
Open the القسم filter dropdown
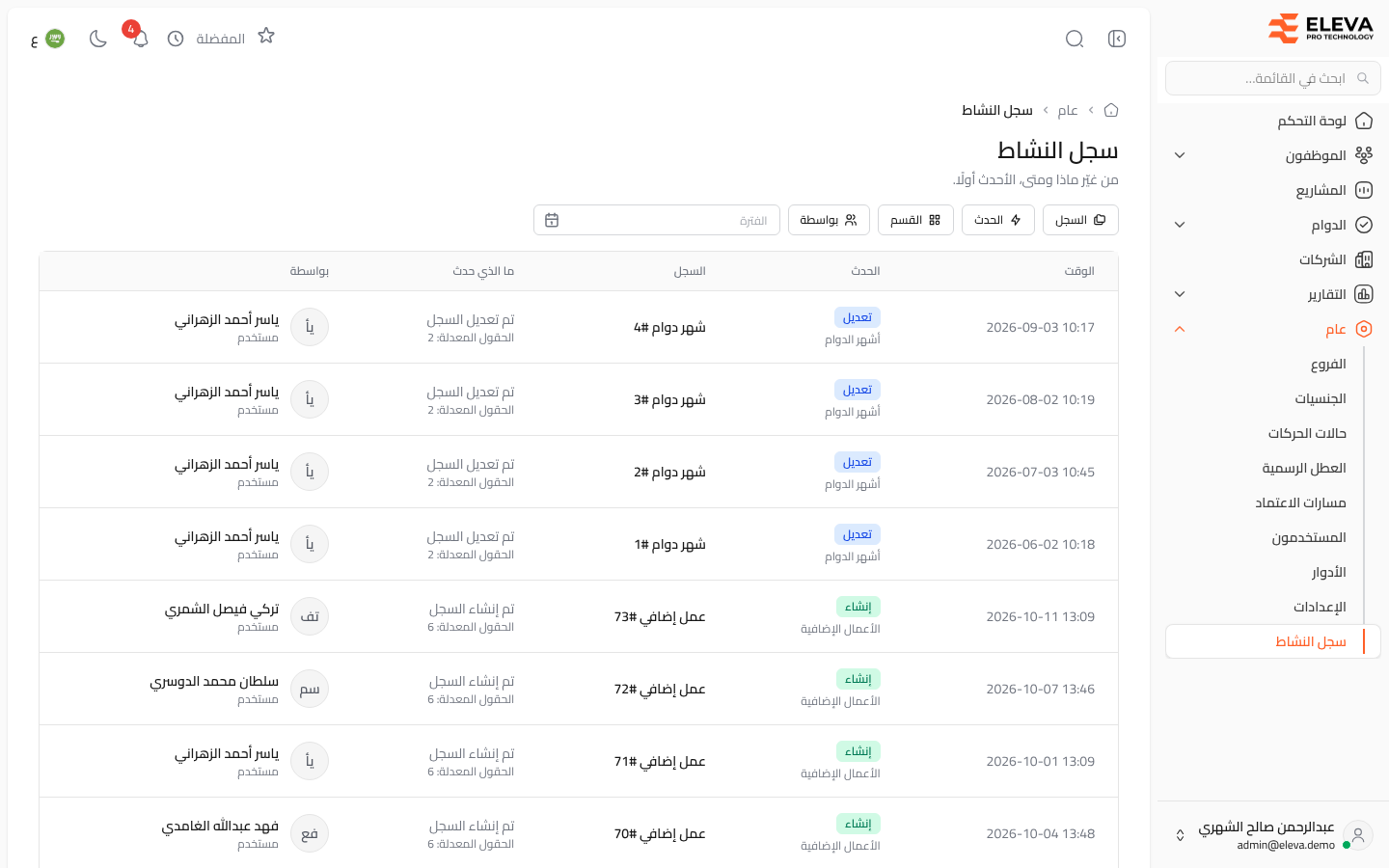(x=915, y=220)
